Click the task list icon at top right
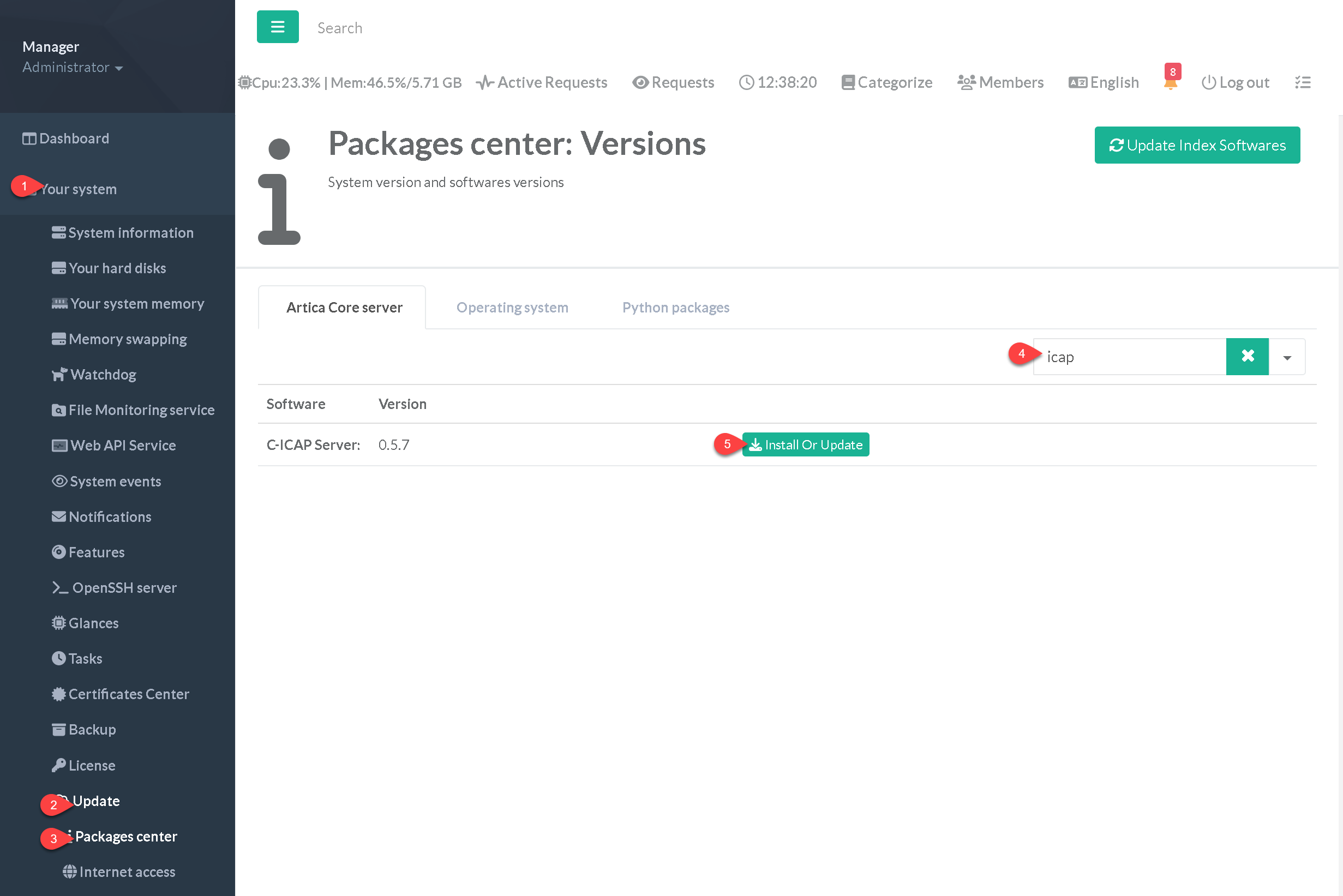 click(x=1303, y=82)
